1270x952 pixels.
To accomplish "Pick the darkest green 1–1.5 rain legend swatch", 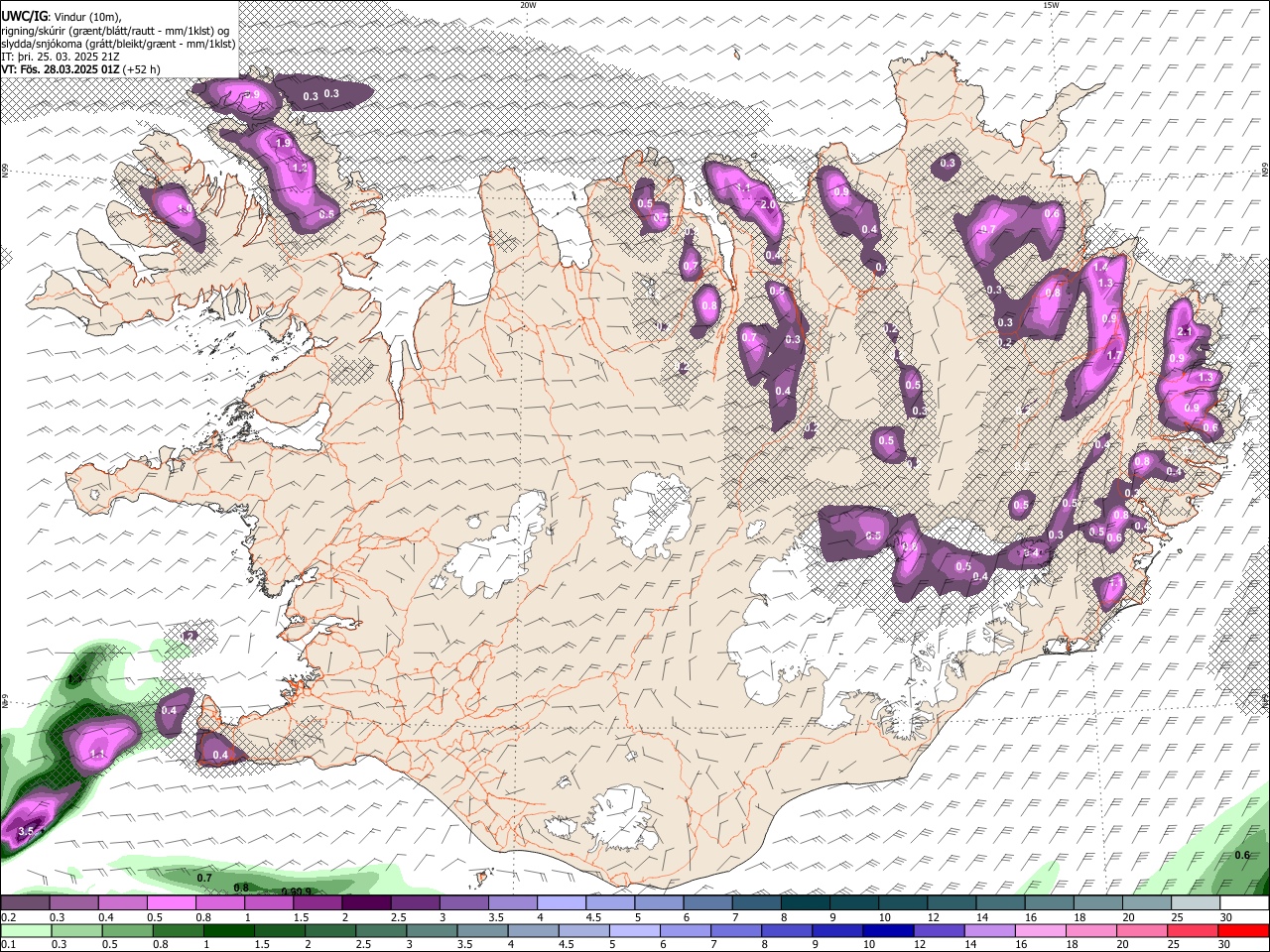I will pyautogui.click(x=229, y=931).
